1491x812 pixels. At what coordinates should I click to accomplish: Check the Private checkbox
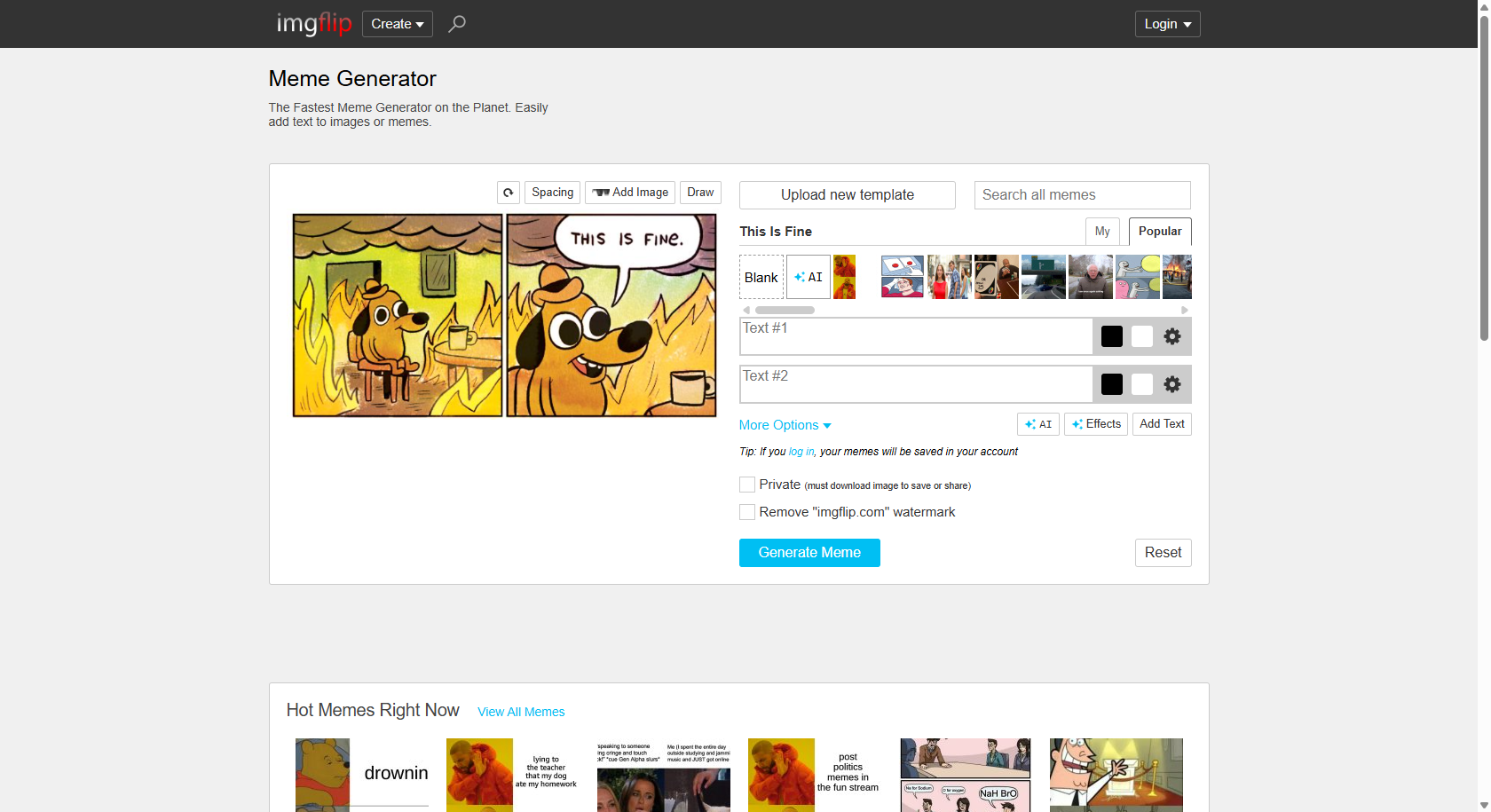click(747, 485)
